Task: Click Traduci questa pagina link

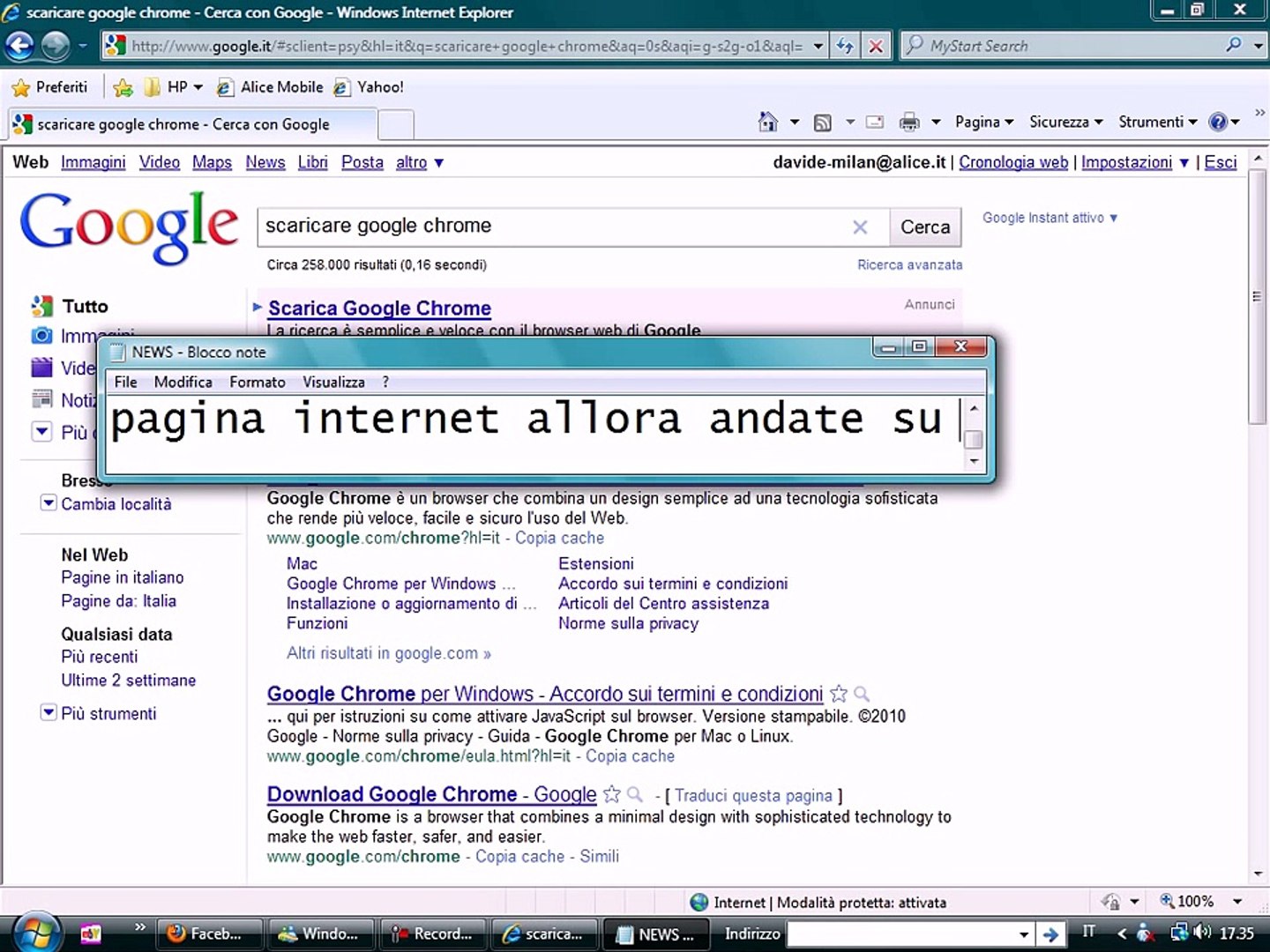Action: [753, 795]
